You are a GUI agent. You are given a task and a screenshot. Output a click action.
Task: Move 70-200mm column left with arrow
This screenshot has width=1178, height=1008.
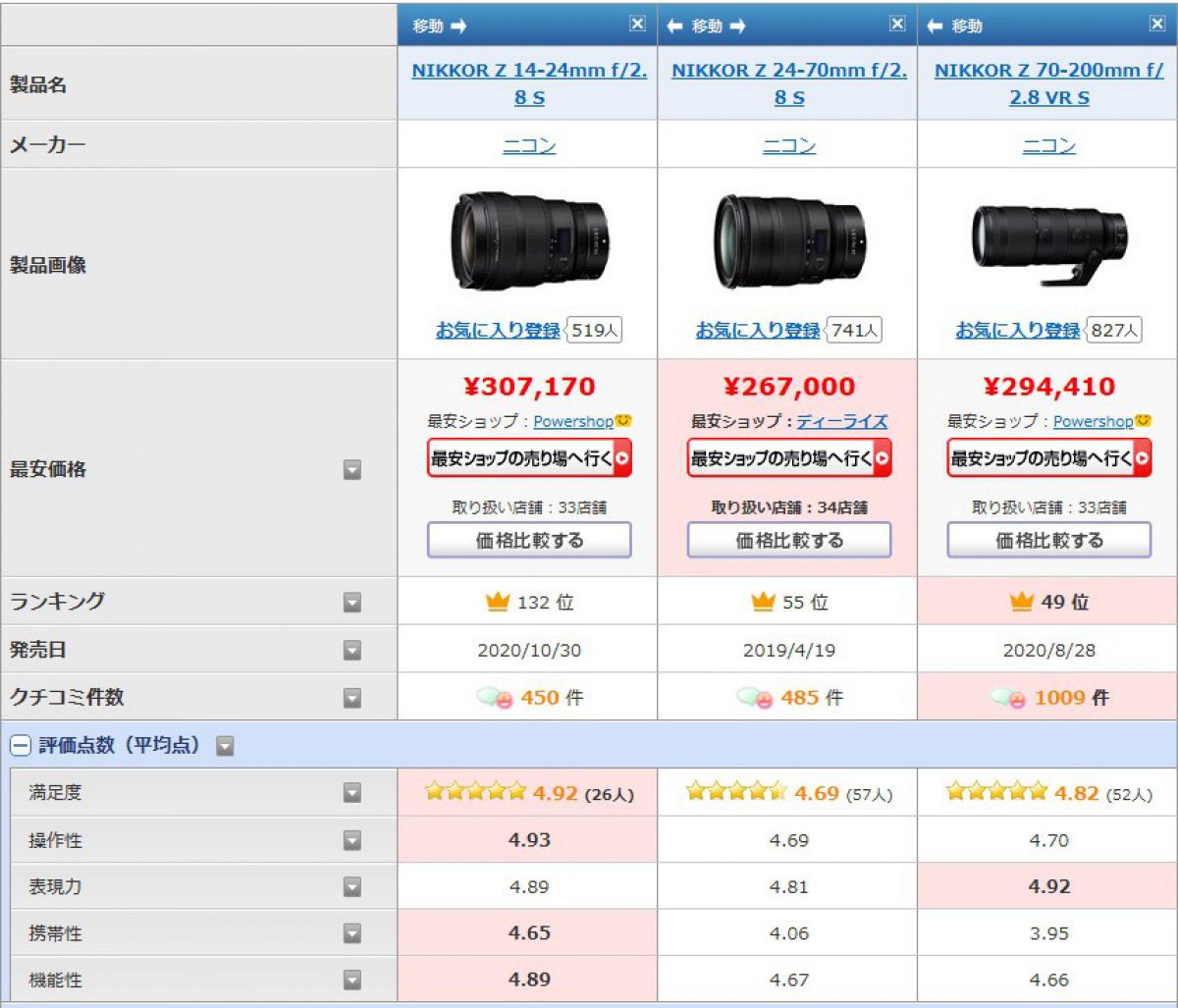[934, 27]
